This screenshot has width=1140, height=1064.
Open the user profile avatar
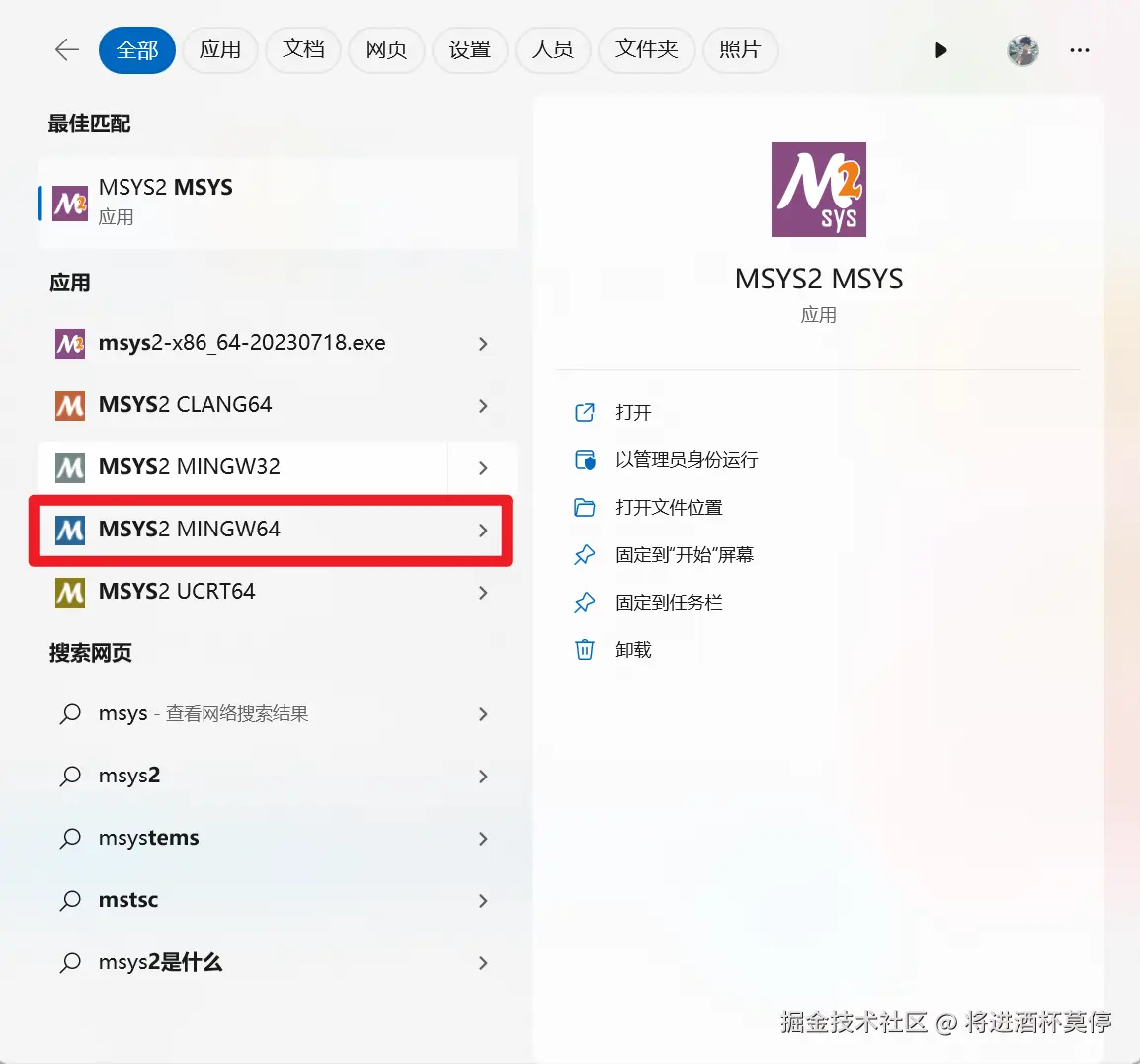(1022, 50)
